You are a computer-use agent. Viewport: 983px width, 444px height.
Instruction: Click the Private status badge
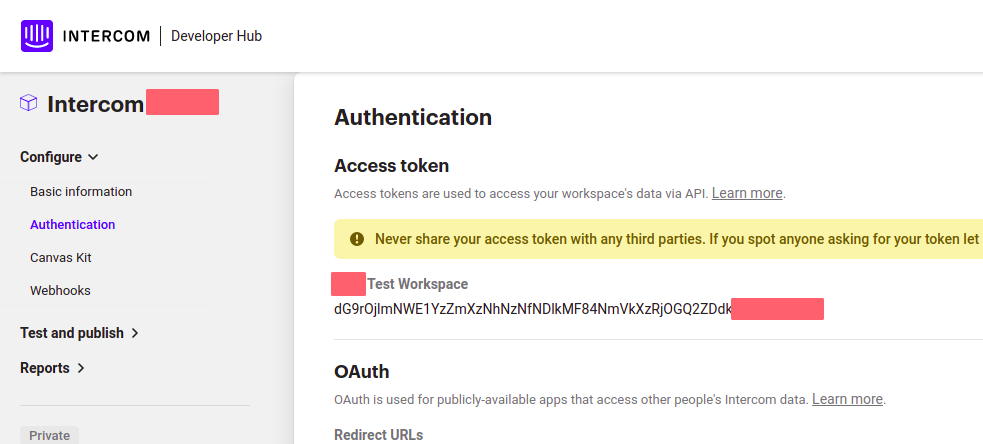50,435
